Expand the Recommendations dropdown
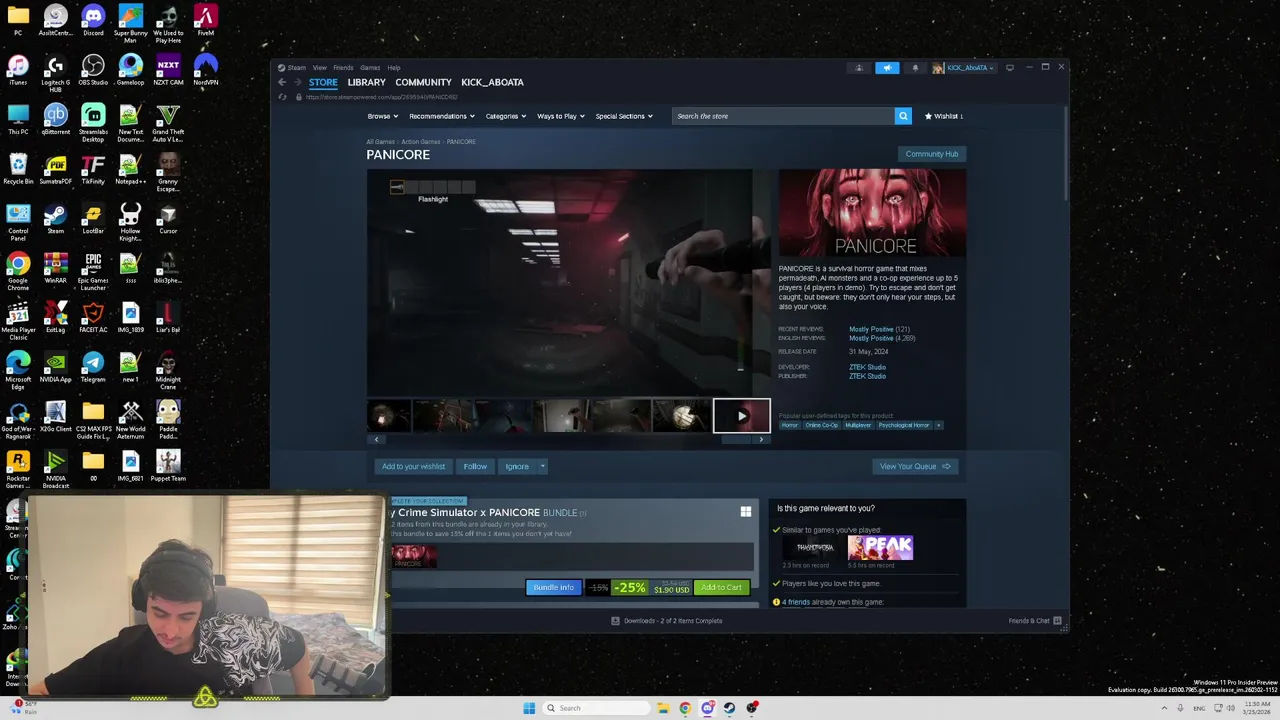The height and width of the screenshot is (720, 1280). [x=441, y=116]
